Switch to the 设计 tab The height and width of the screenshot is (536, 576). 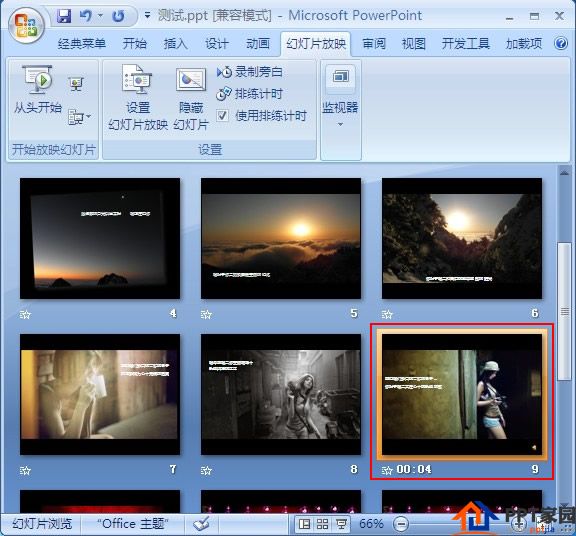217,44
